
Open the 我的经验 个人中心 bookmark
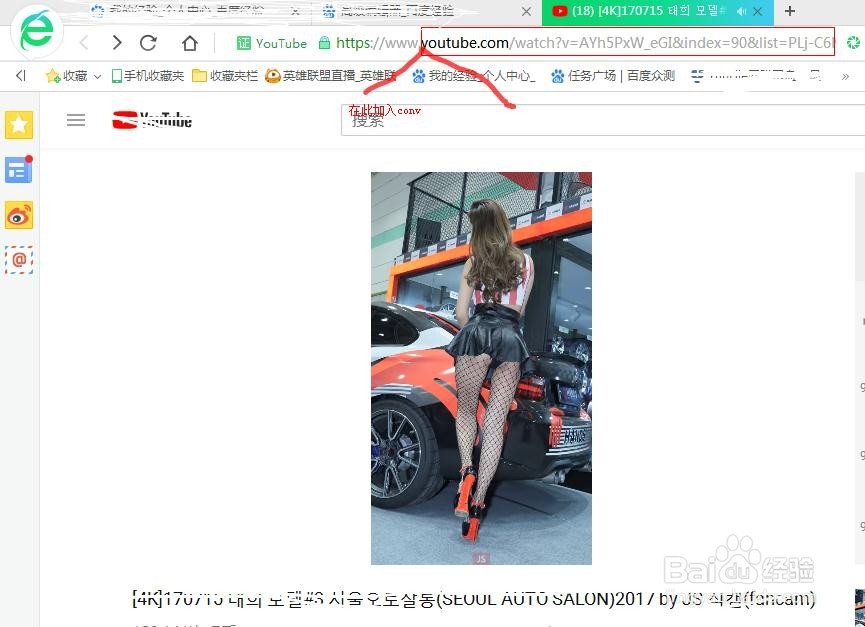[x=473, y=76]
